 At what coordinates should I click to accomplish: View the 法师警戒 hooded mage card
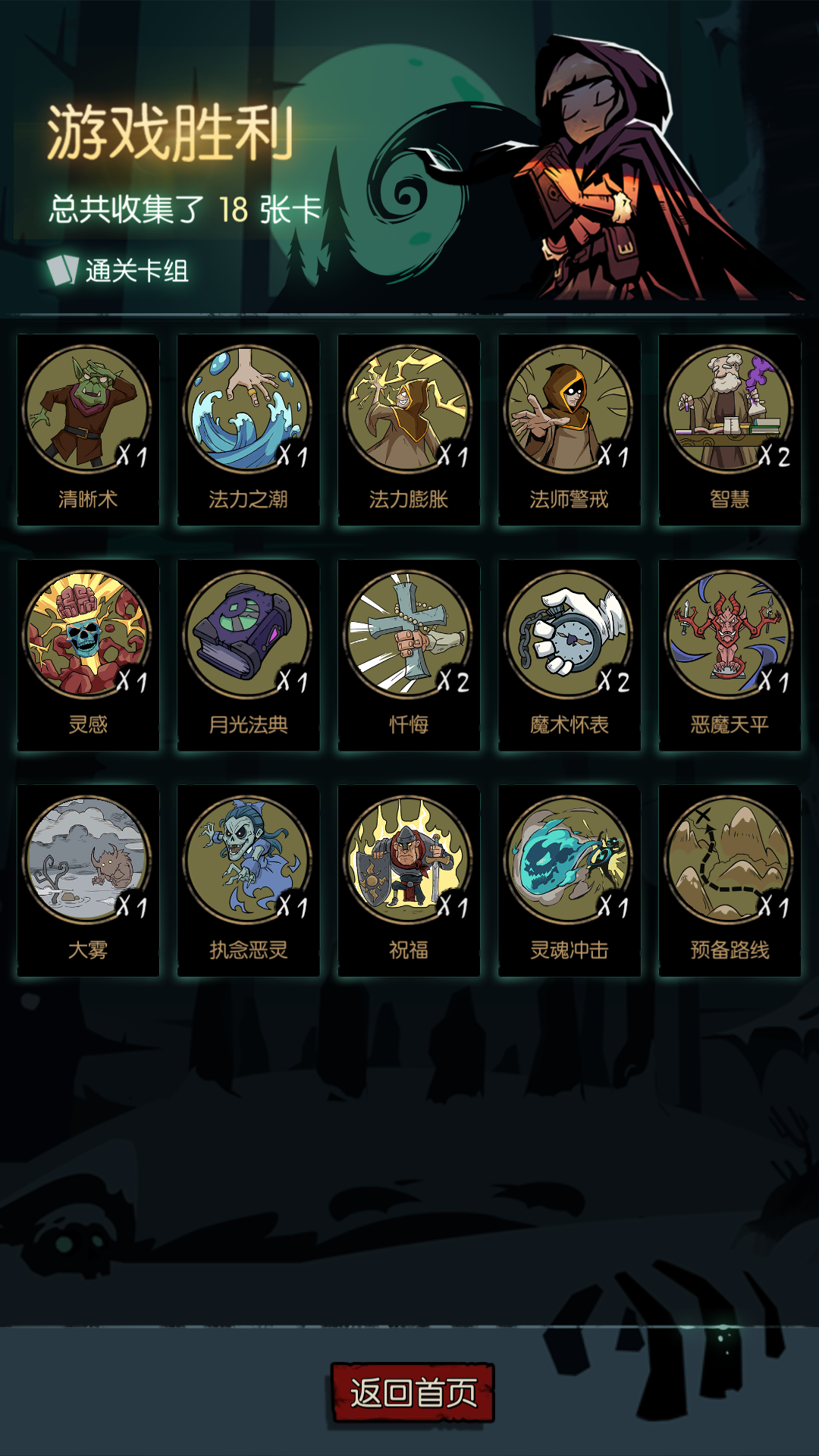[570, 430]
